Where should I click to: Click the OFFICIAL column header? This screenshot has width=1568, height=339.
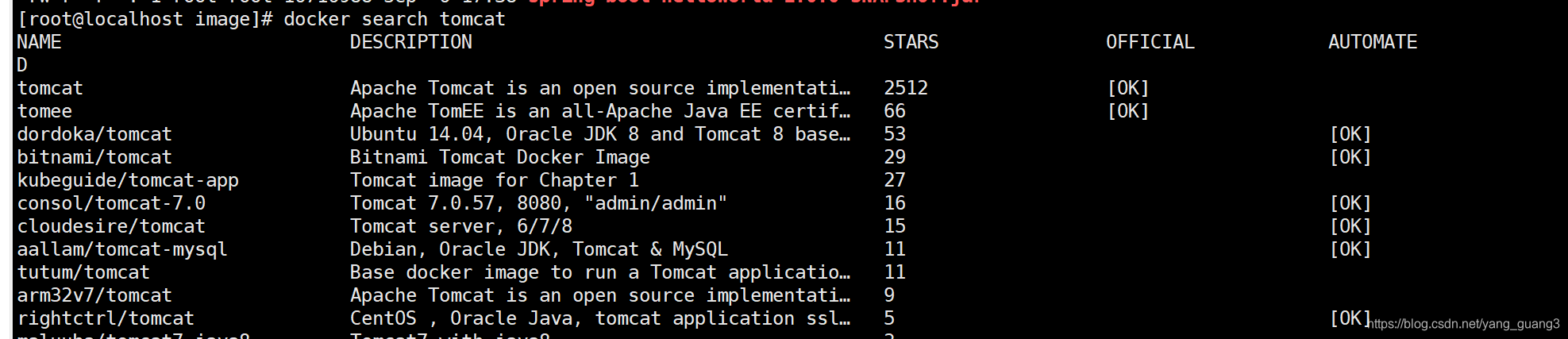click(x=1150, y=42)
